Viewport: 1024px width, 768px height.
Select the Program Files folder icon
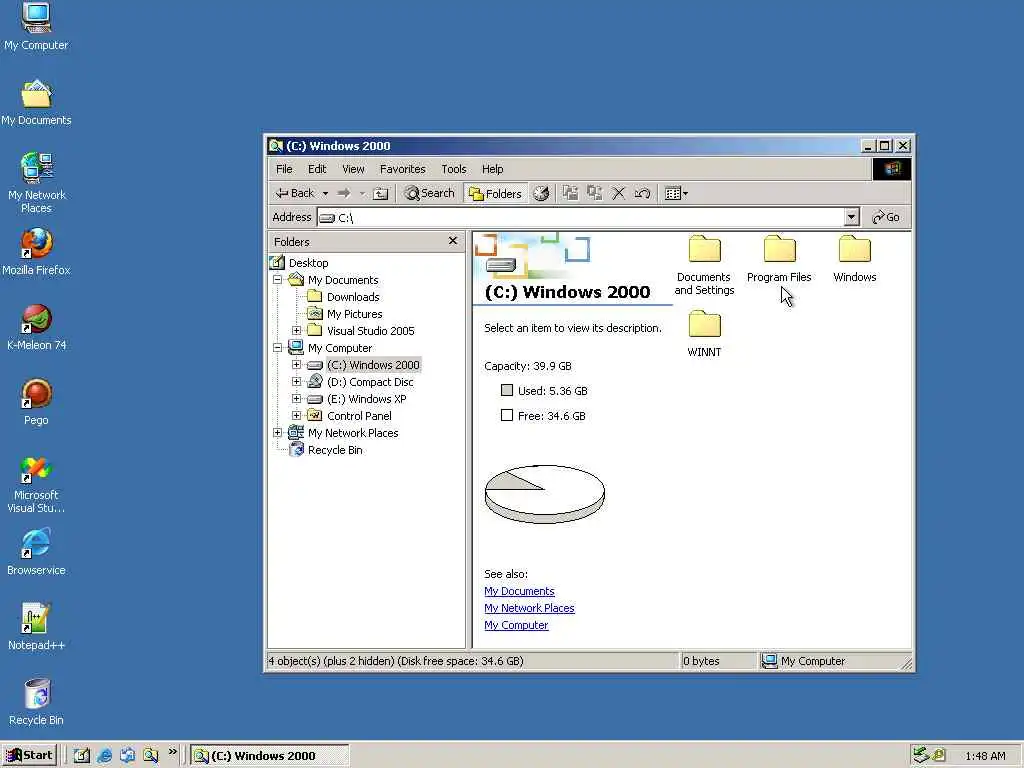779,259
